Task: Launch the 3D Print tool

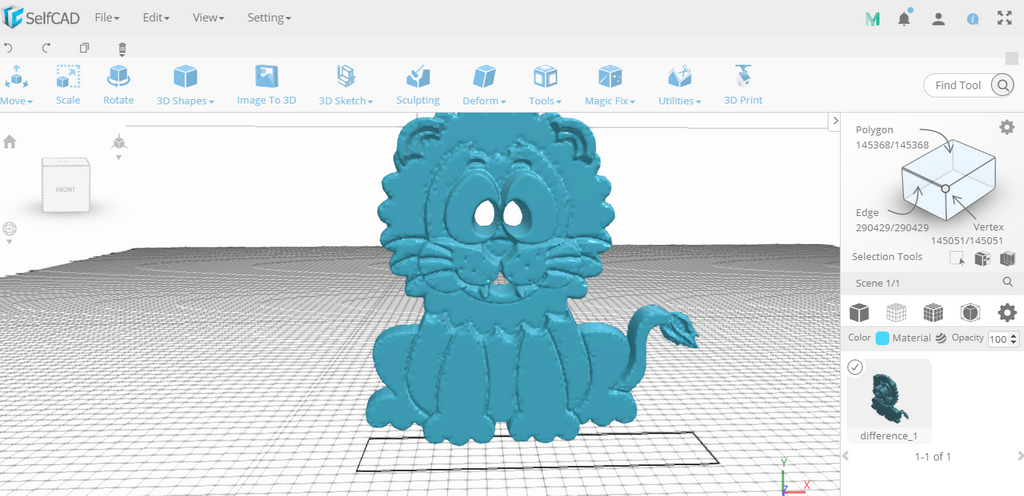Action: click(743, 85)
